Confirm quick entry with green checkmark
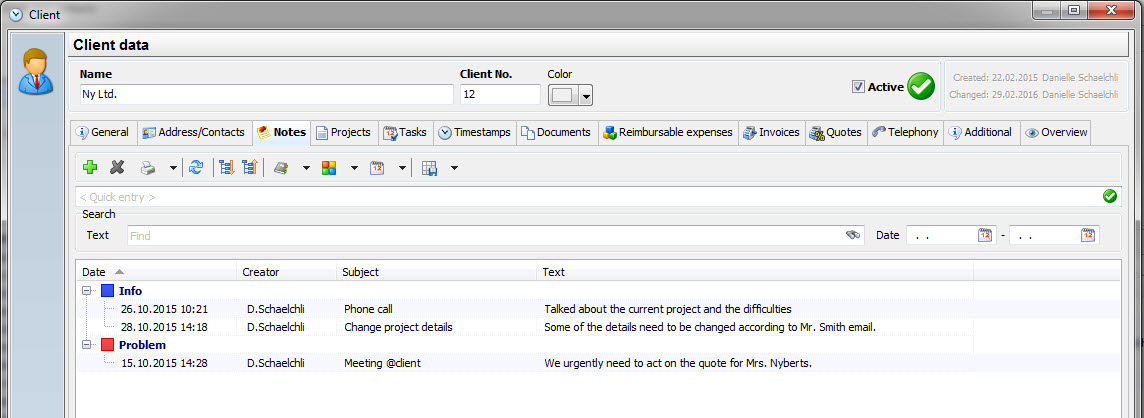Image resolution: width=1144 pixels, height=418 pixels. (1109, 196)
